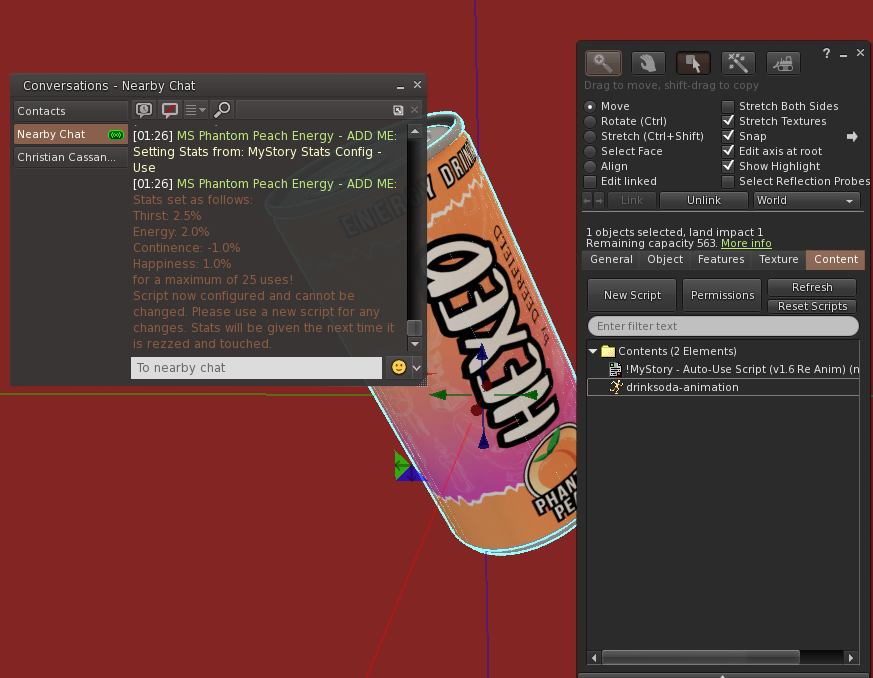Click contents scroll left arrow
The image size is (873, 678).
594,657
